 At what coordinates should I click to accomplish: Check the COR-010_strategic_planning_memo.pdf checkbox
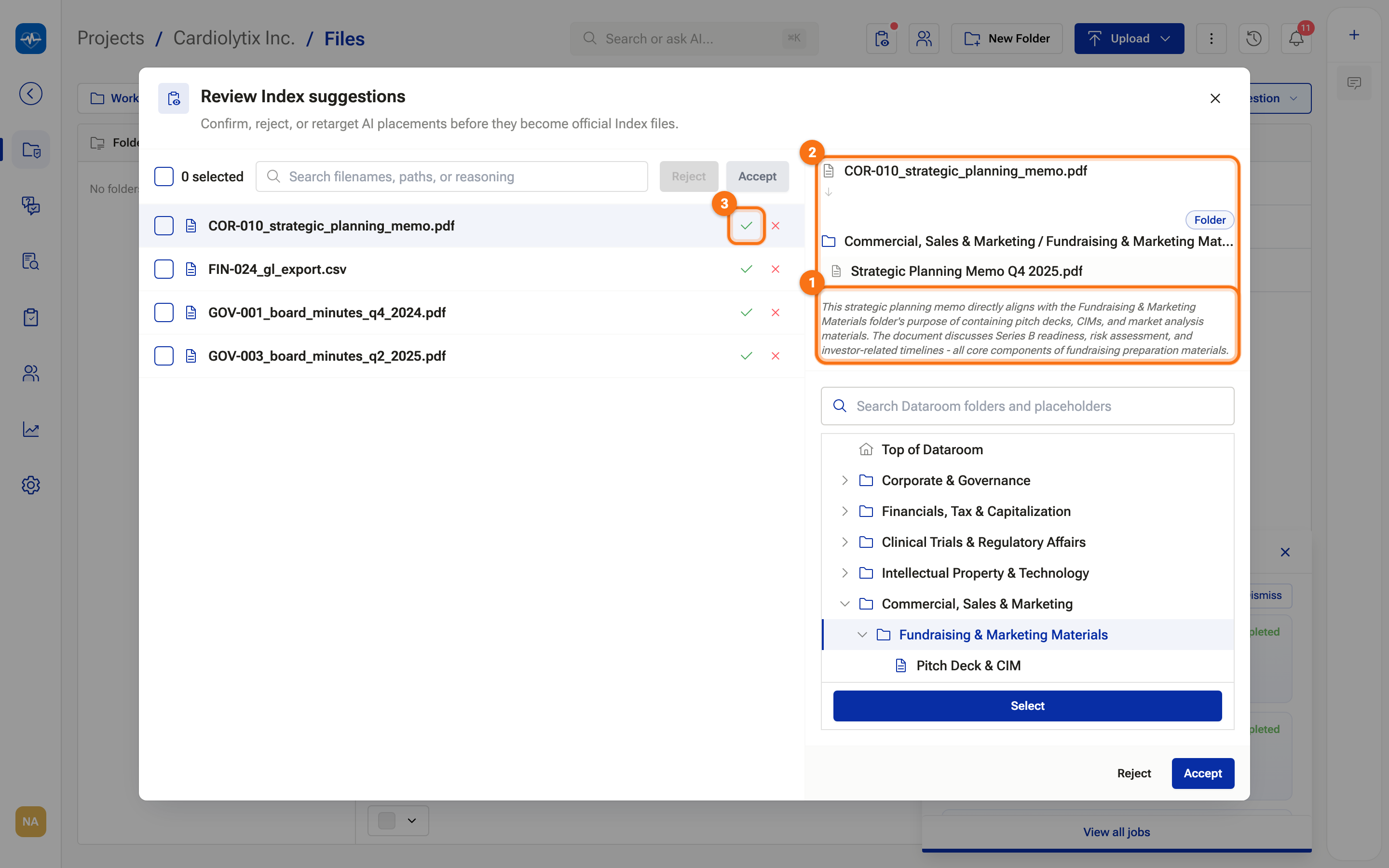coord(163,226)
